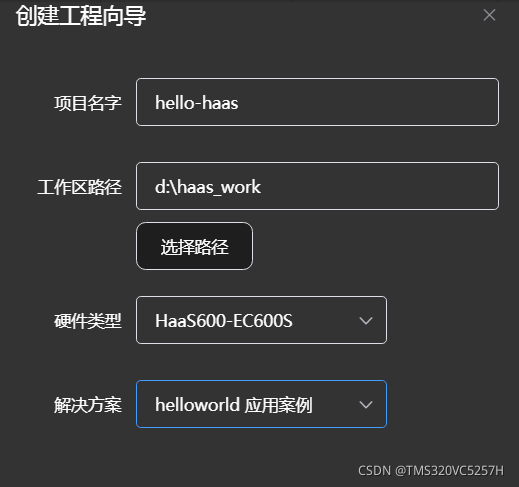Click the 硬件类型 label
The height and width of the screenshot is (487, 519).
88,321
